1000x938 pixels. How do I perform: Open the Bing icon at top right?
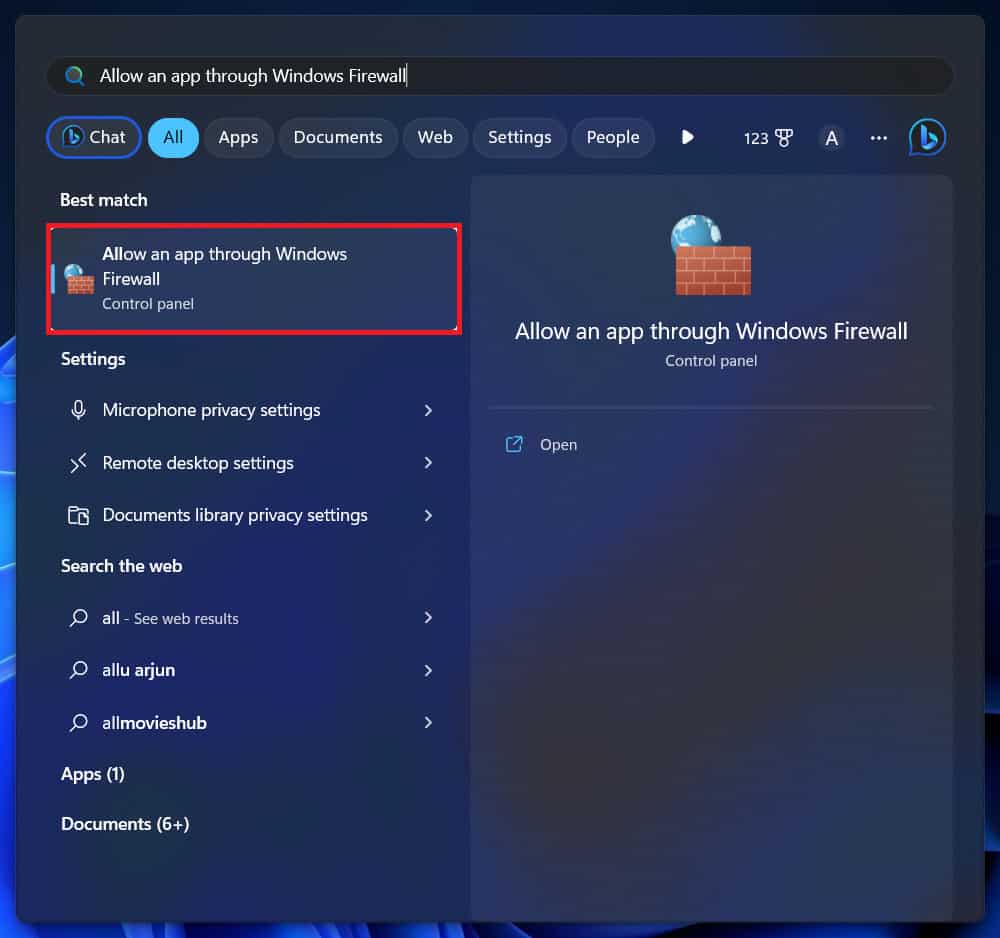tap(927, 137)
